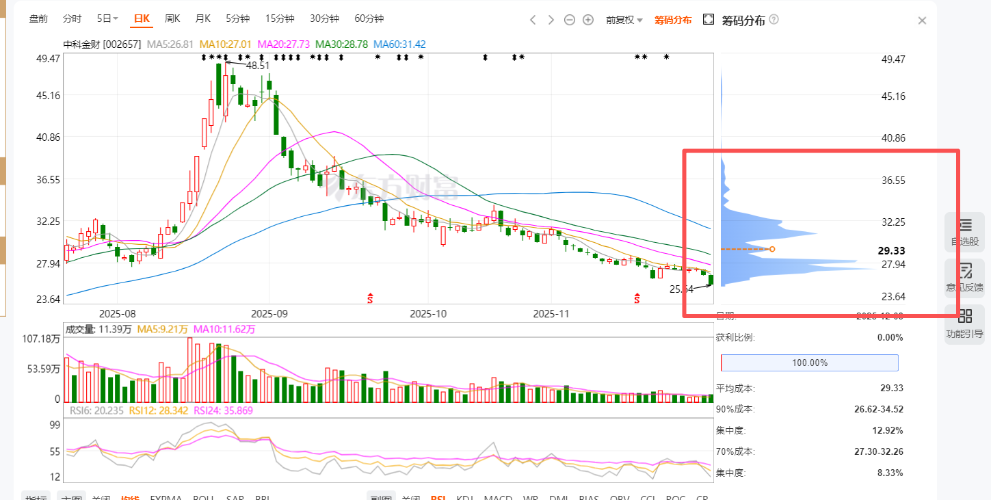The width and height of the screenshot is (991, 500).
Task: Select MACD sub-chart indicator
Action: point(497,496)
